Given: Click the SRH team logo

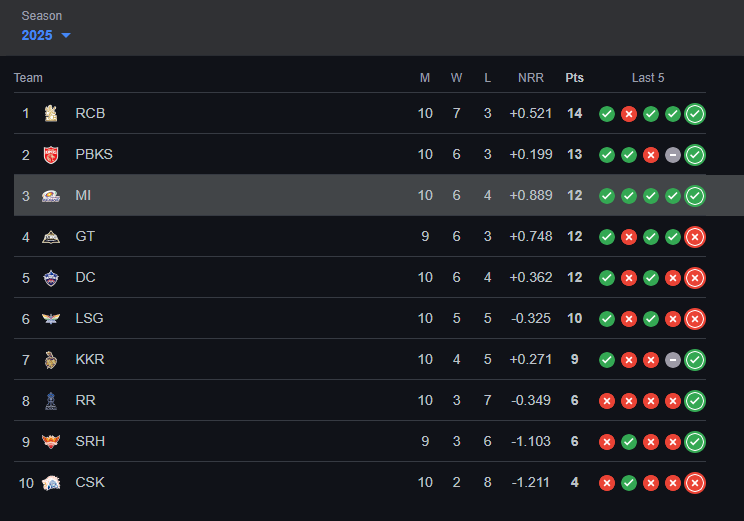Looking at the screenshot, I should coord(51,442).
